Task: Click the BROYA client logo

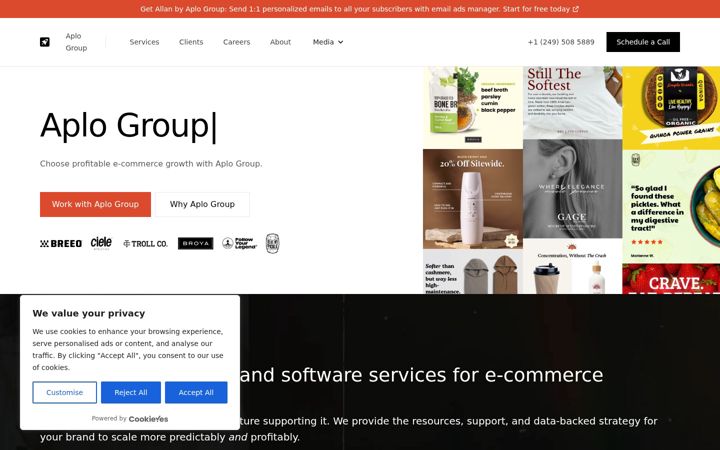Action: (x=196, y=243)
